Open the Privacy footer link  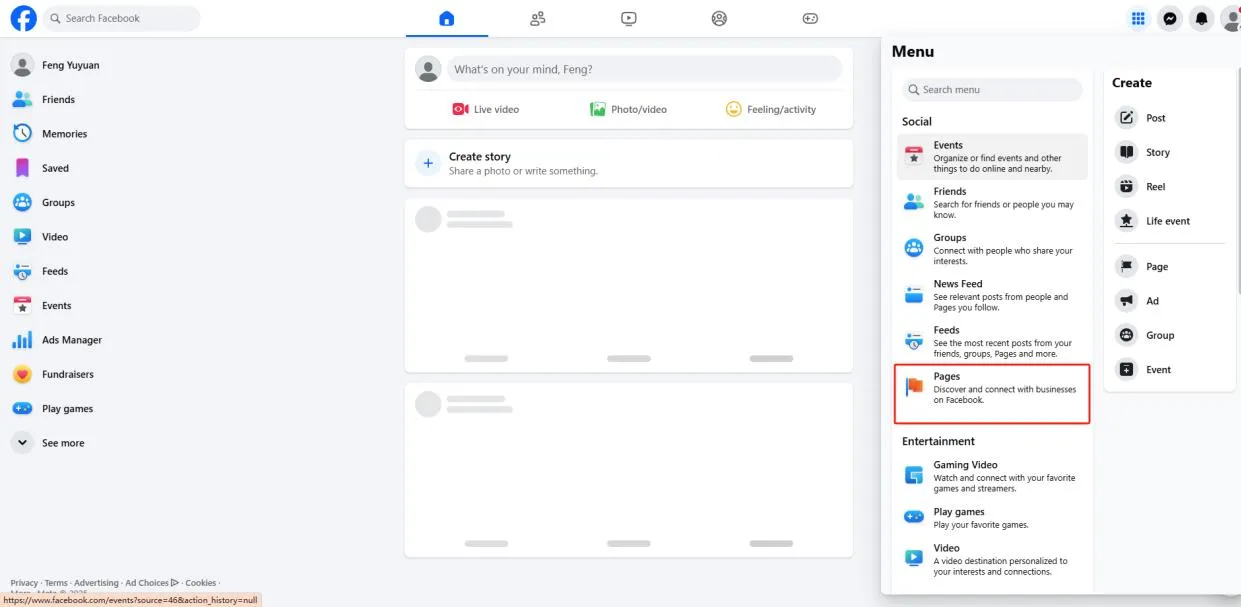click(x=24, y=583)
